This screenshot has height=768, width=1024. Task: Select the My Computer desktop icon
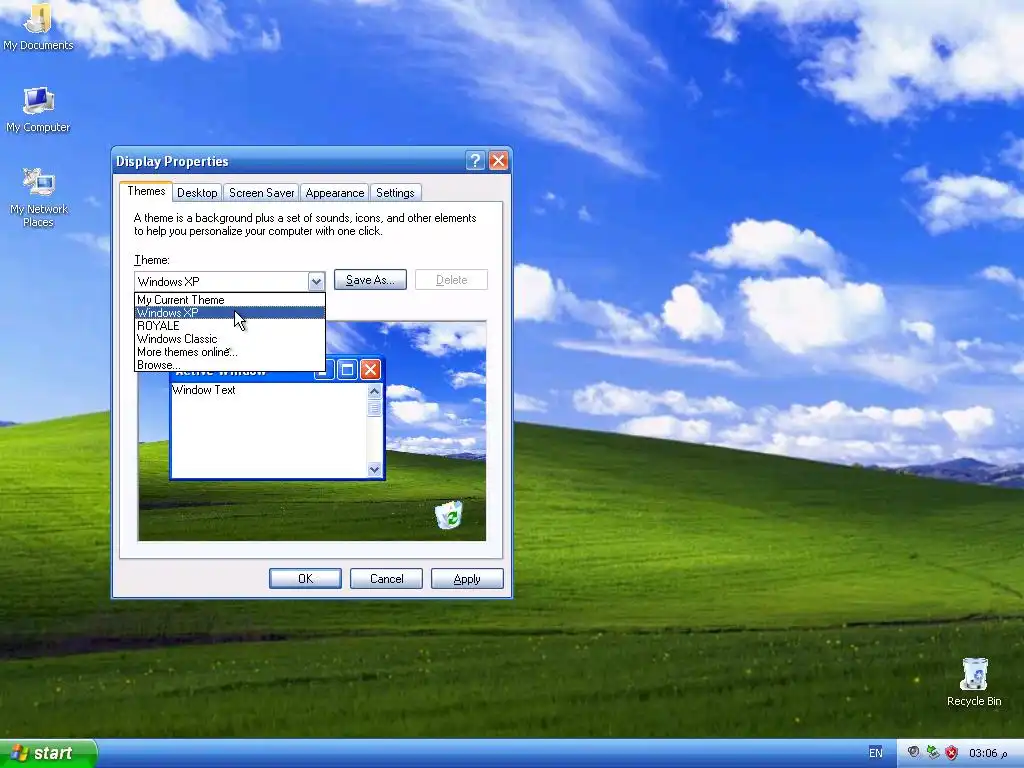(38, 110)
